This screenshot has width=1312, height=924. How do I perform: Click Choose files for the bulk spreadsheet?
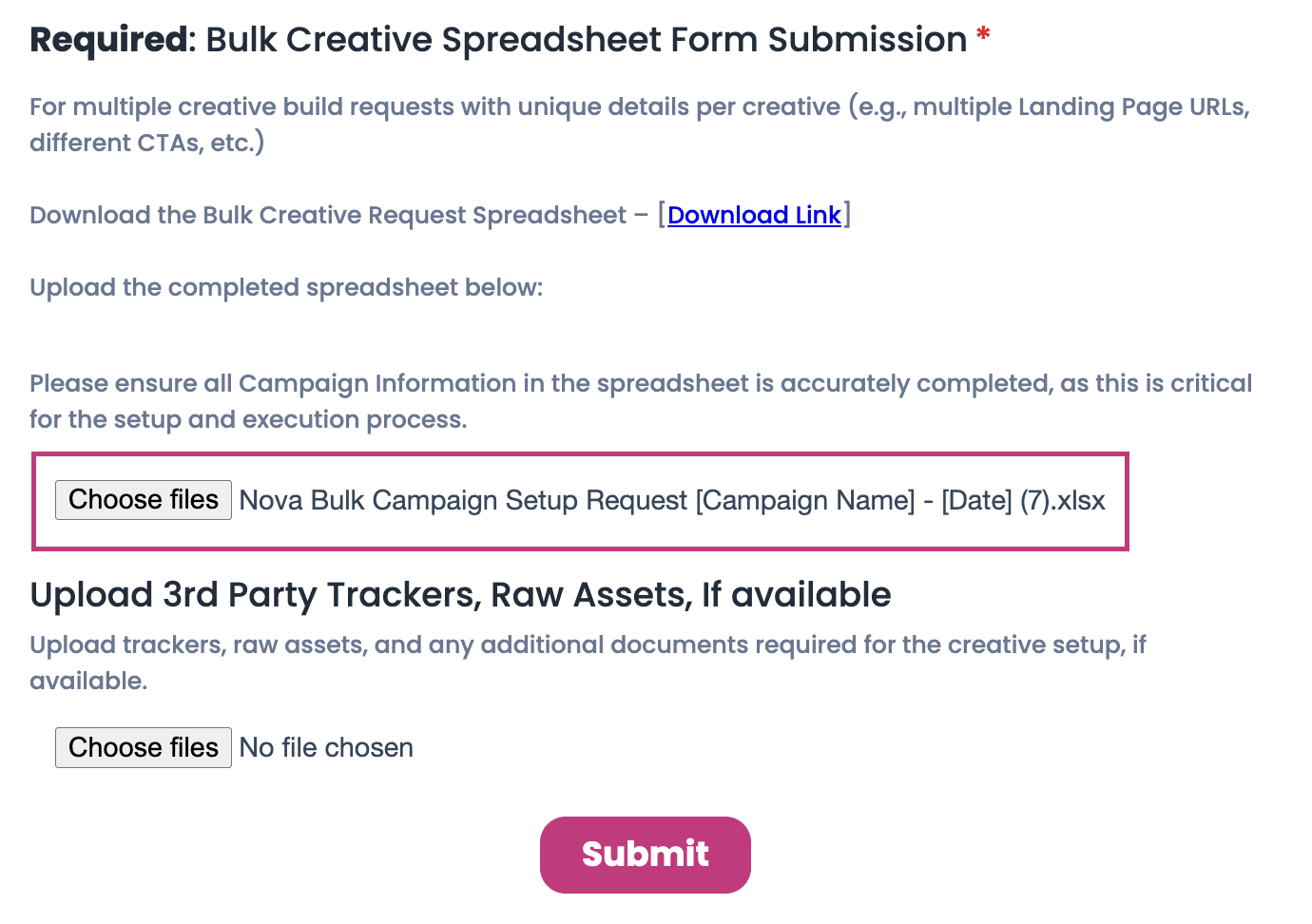tap(144, 500)
